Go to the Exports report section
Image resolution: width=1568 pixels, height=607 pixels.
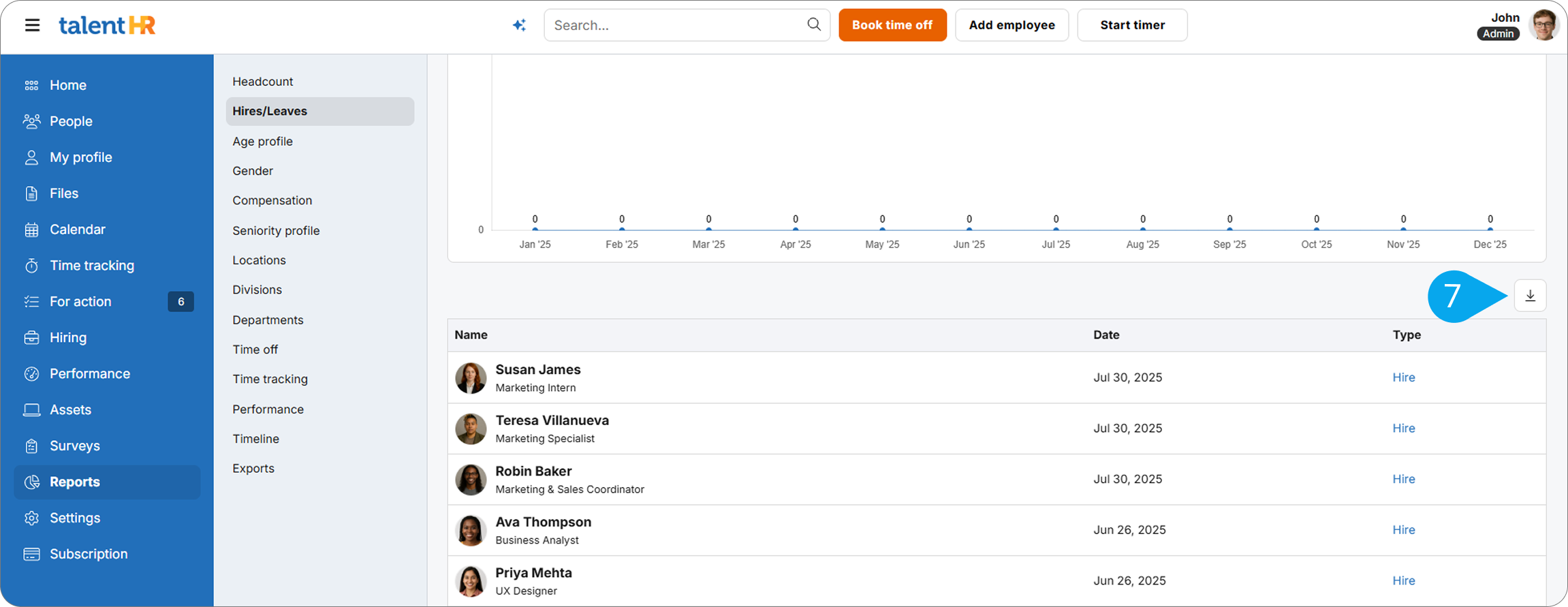click(253, 468)
